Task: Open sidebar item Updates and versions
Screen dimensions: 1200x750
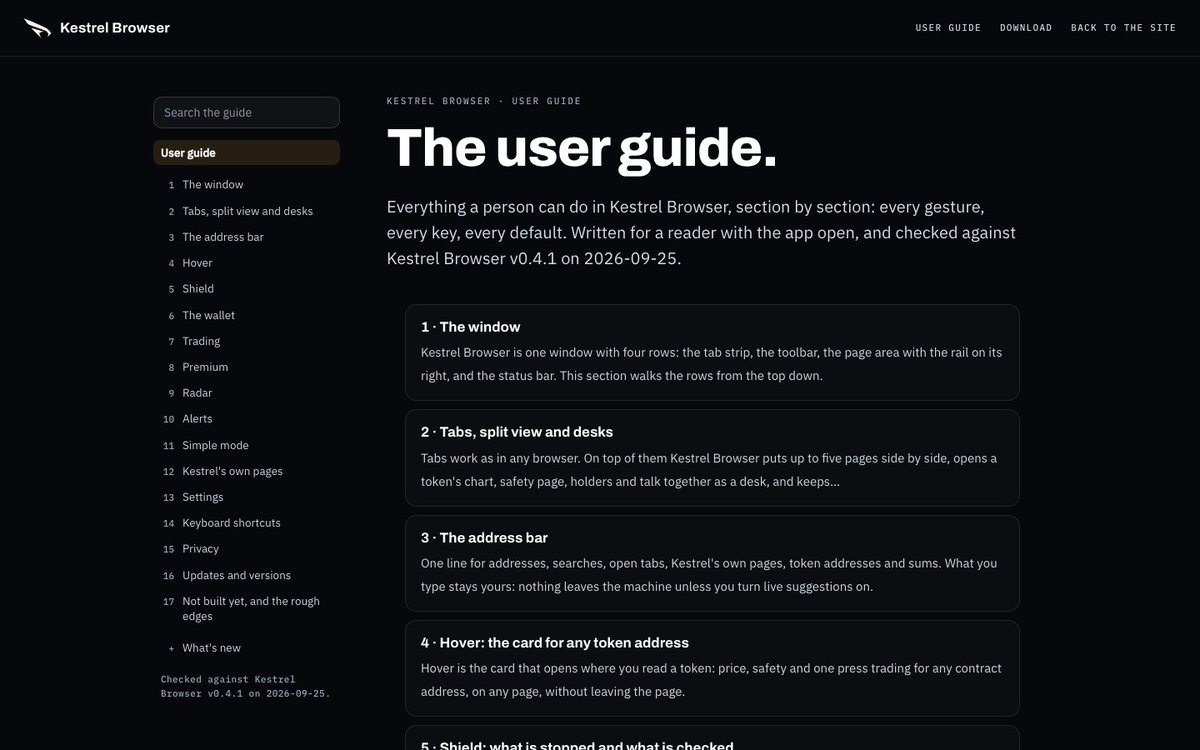Action: tap(246, 575)
